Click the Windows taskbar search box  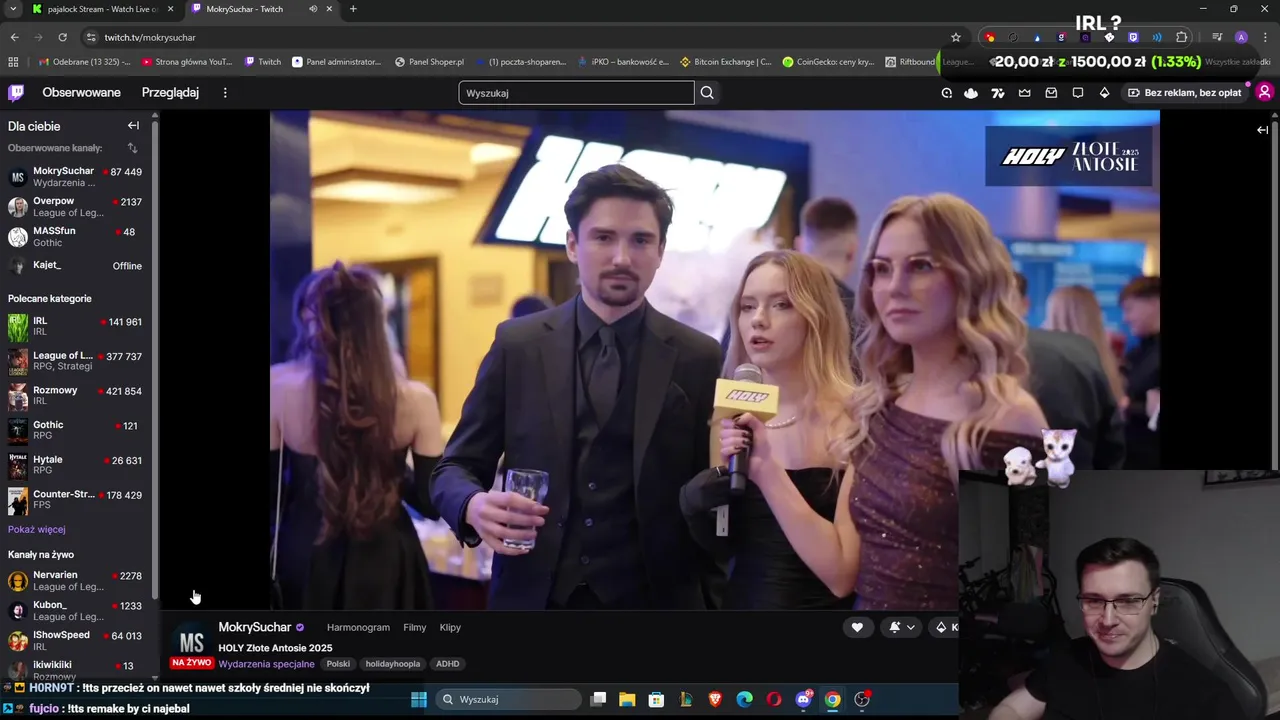(508, 699)
